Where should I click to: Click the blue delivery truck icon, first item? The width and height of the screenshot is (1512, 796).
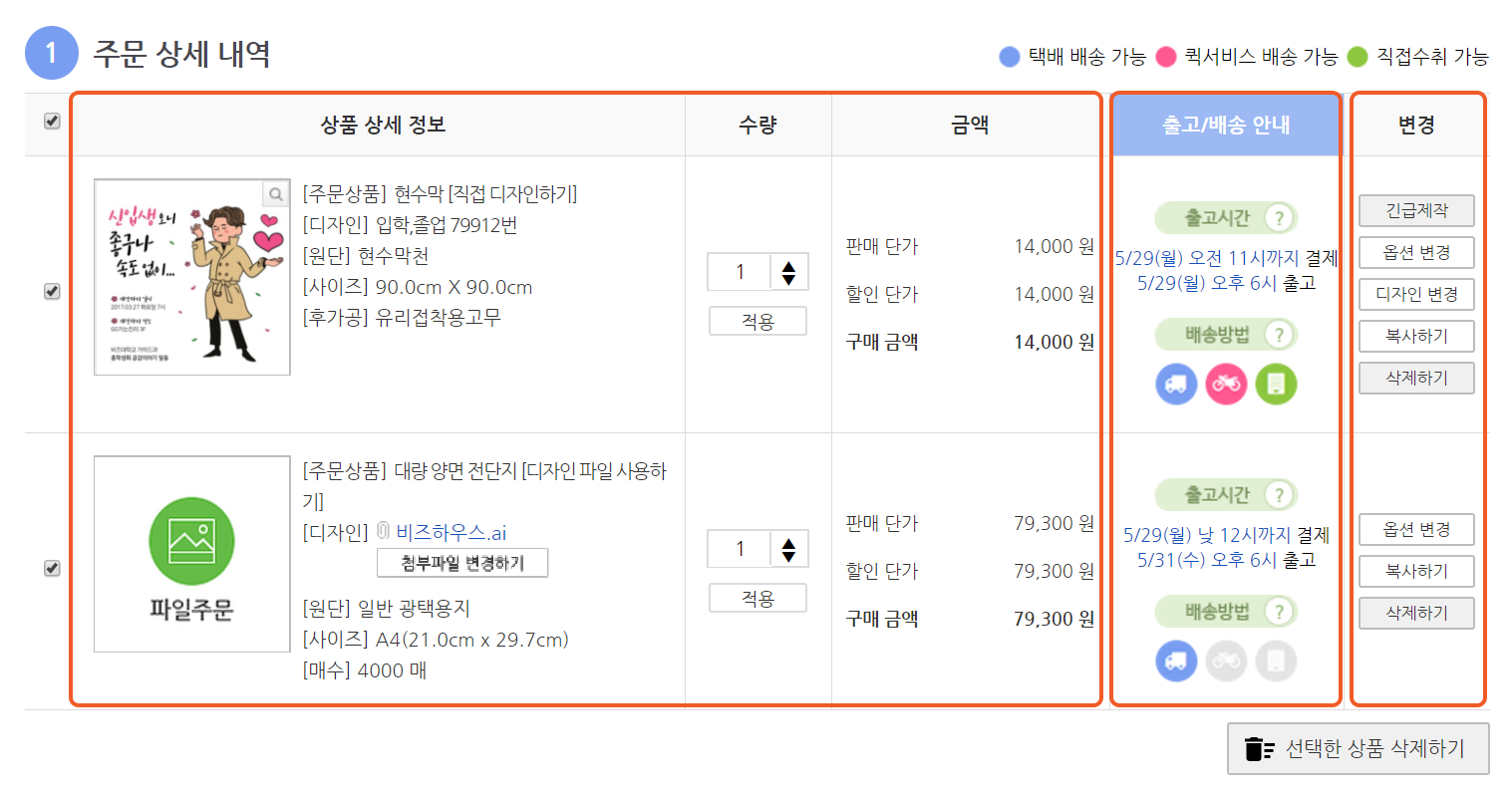(x=1176, y=384)
